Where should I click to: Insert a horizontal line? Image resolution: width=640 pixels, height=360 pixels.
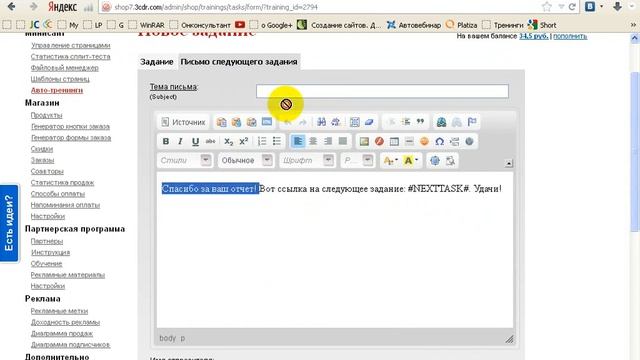tap(409, 141)
